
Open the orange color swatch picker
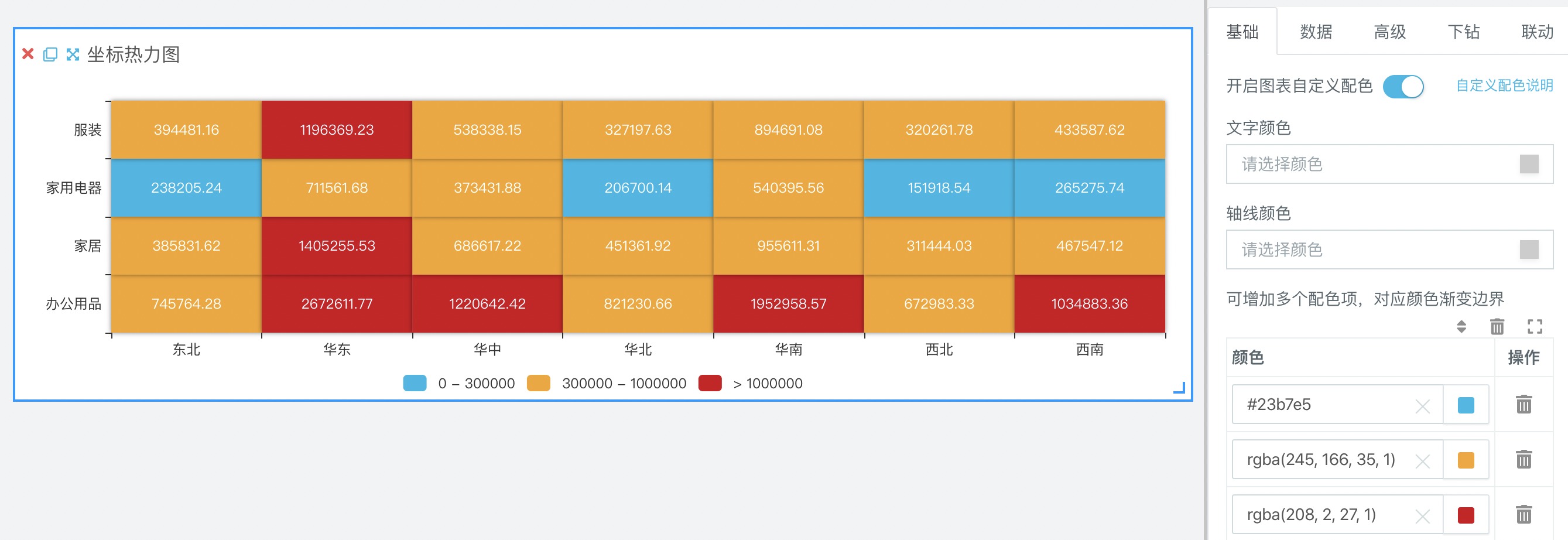pos(1466,460)
